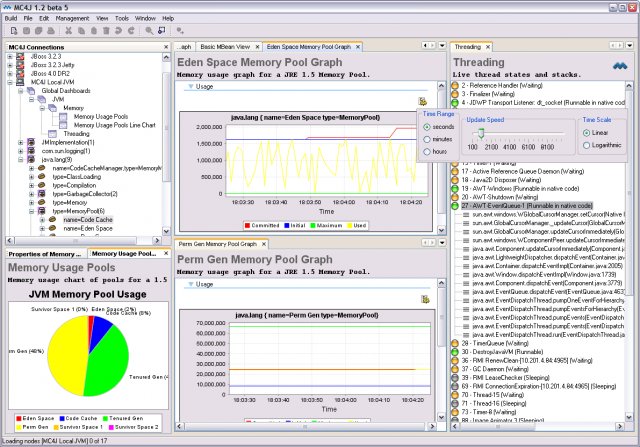Open the Tools menu
The width and height of the screenshot is (640, 447).
122,18
